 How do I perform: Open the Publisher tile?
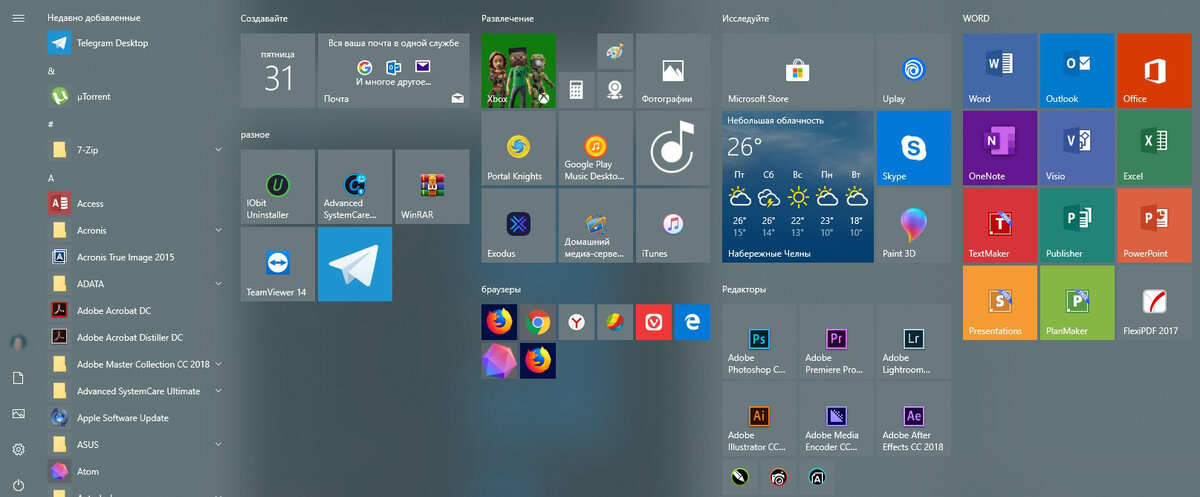click(x=1077, y=225)
